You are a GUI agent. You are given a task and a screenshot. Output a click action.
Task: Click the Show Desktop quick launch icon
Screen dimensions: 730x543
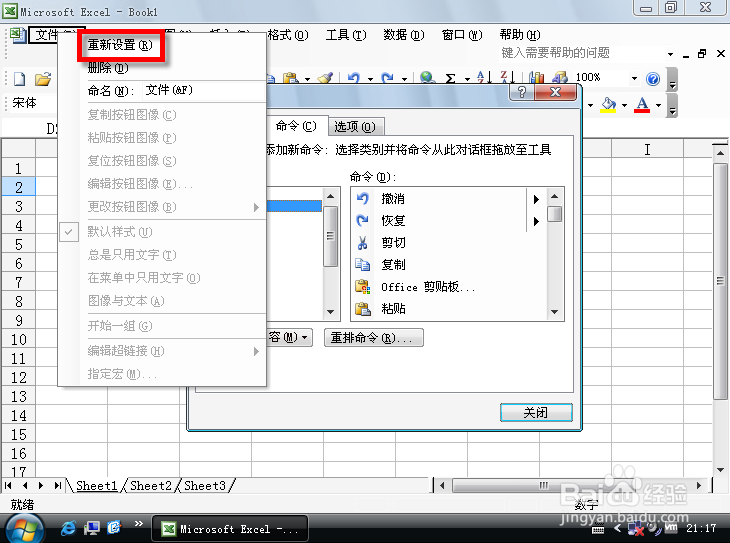tap(92, 528)
